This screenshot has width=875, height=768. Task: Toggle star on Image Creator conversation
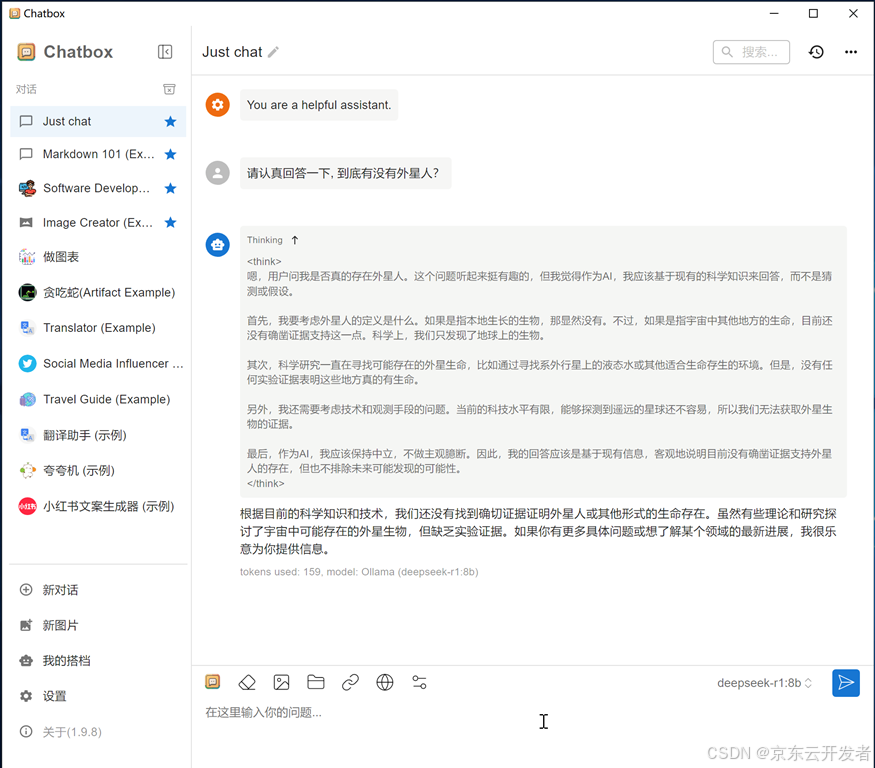[x=170, y=223]
